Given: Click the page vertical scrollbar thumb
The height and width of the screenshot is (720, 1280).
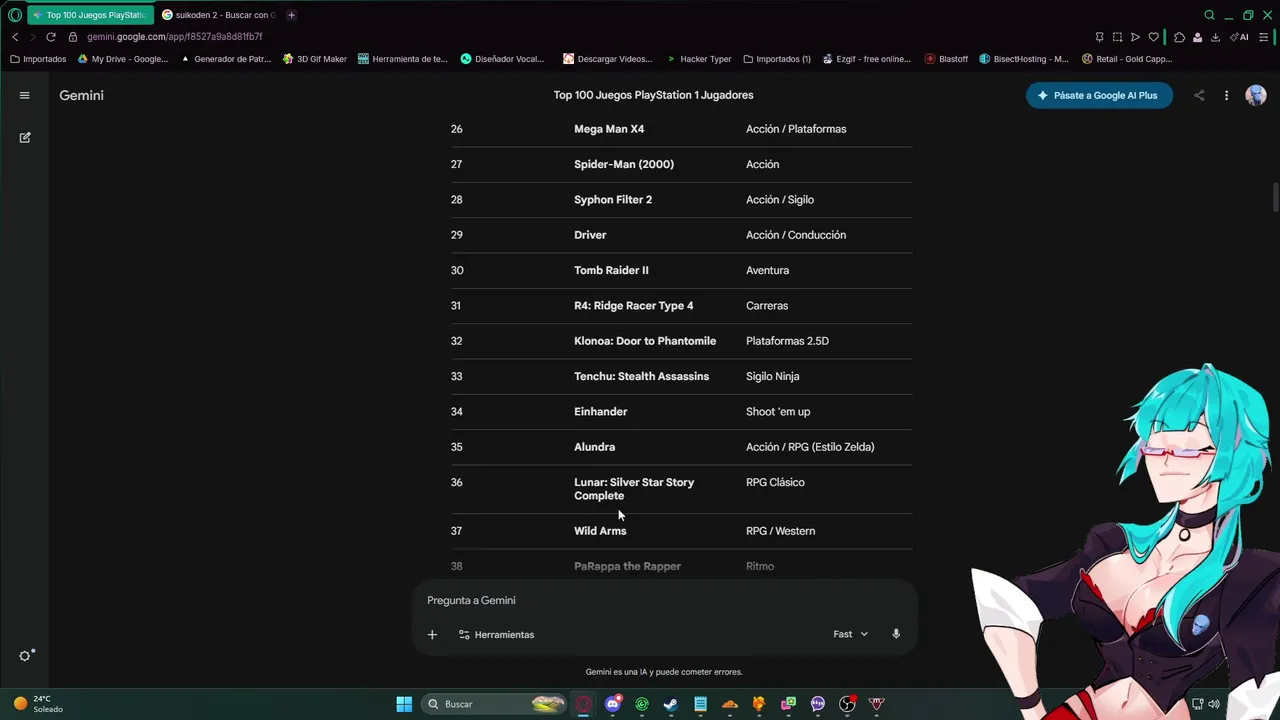Looking at the screenshot, I should (1275, 197).
